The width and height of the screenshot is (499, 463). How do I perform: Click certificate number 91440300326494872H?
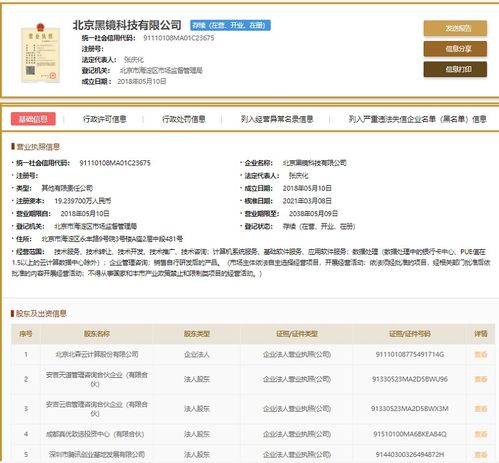(410, 454)
